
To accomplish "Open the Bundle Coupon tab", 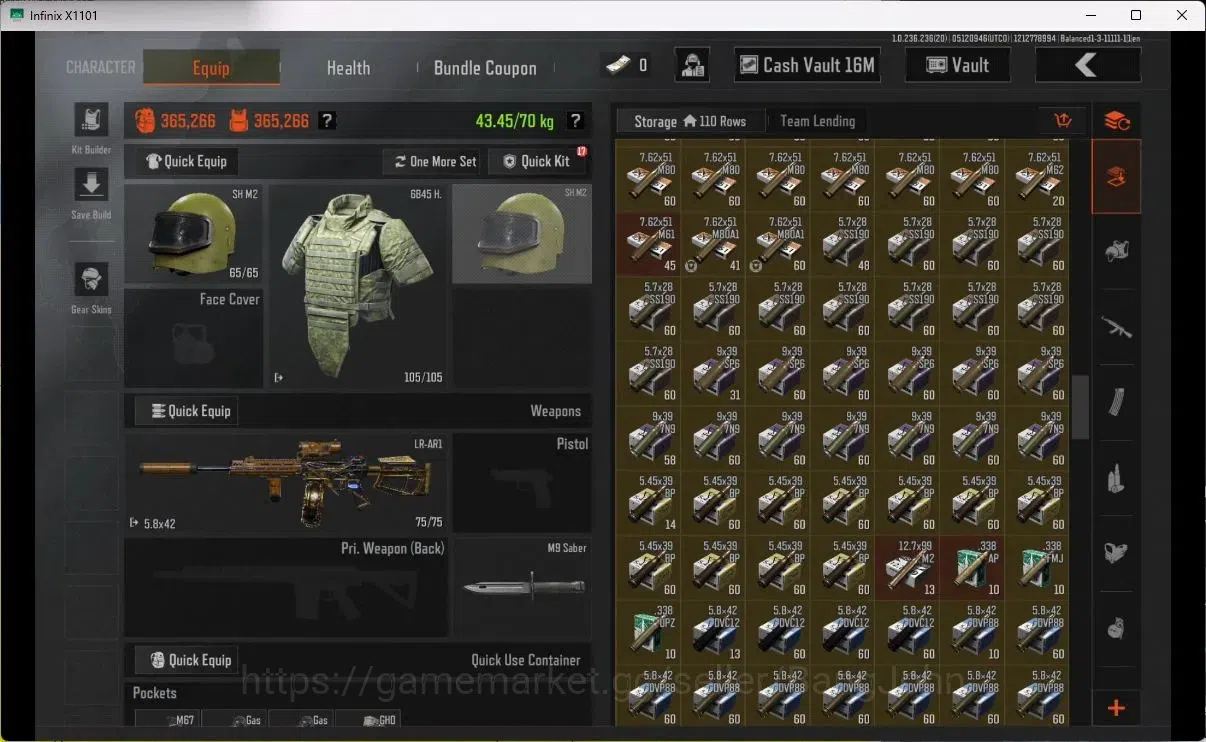I will 485,68.
